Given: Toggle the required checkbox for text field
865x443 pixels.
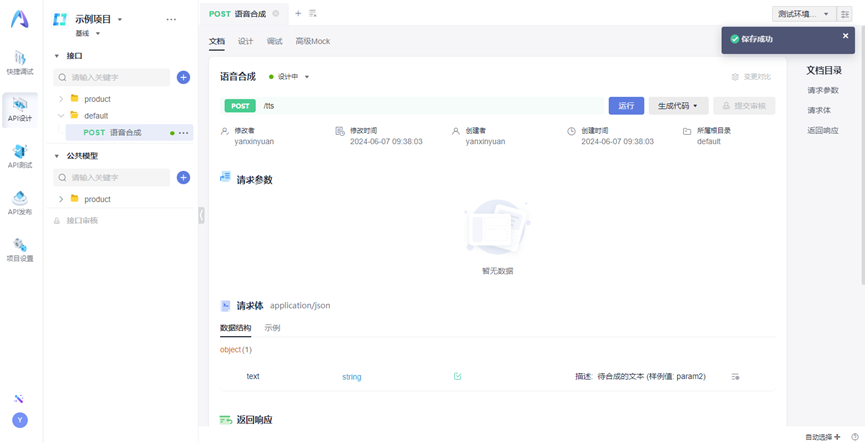Looking at the screenshot, I should (457, 376).
